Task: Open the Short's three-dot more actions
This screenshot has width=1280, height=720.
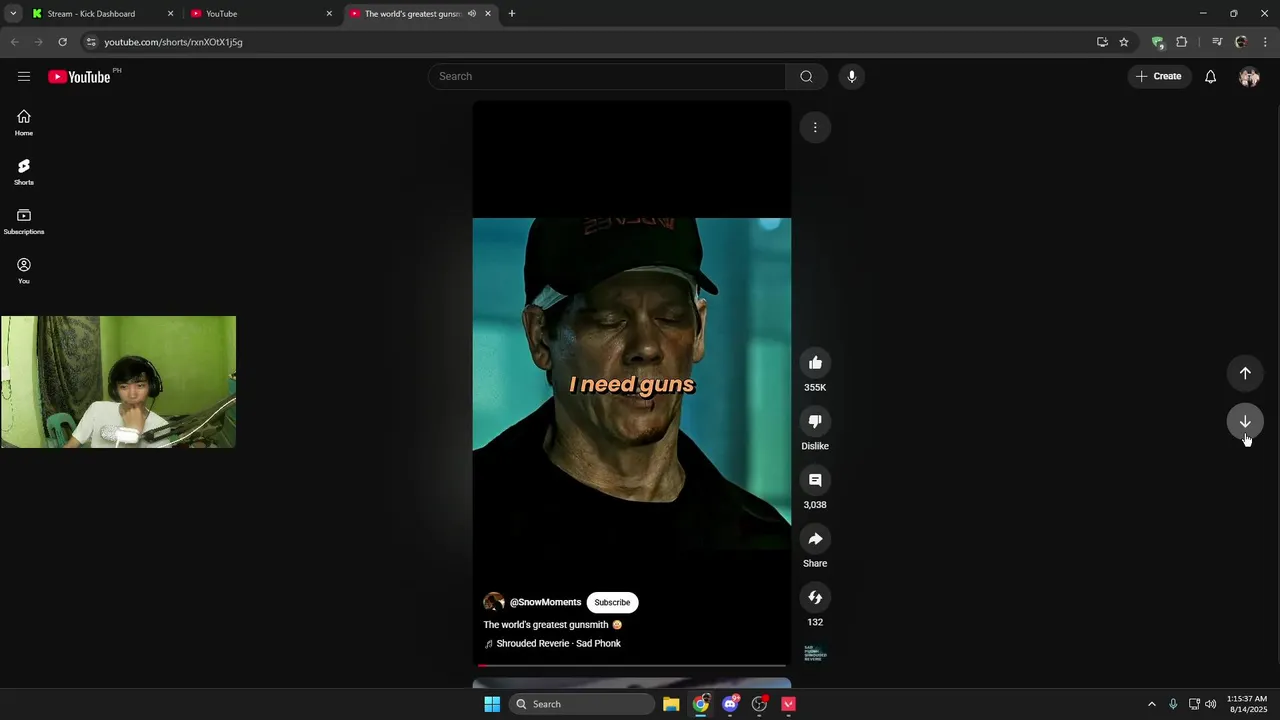Action: 815,127
